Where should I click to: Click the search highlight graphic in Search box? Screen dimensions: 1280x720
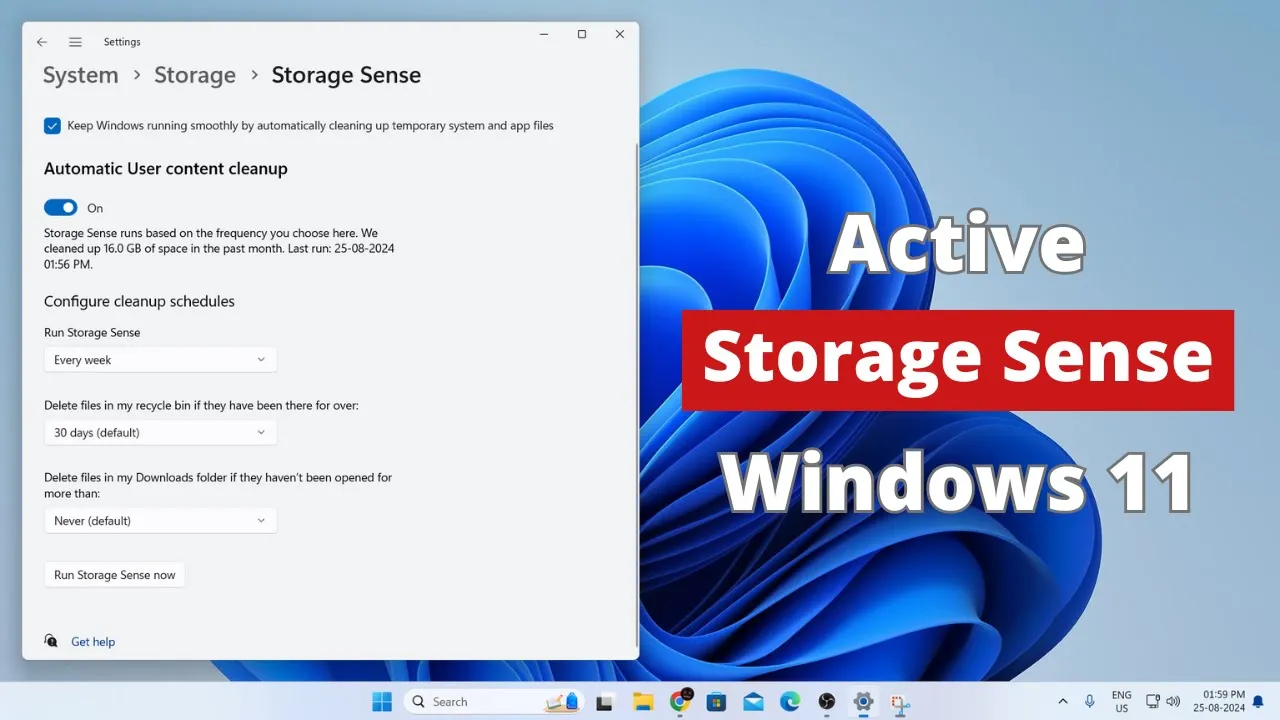coord(562,702)
